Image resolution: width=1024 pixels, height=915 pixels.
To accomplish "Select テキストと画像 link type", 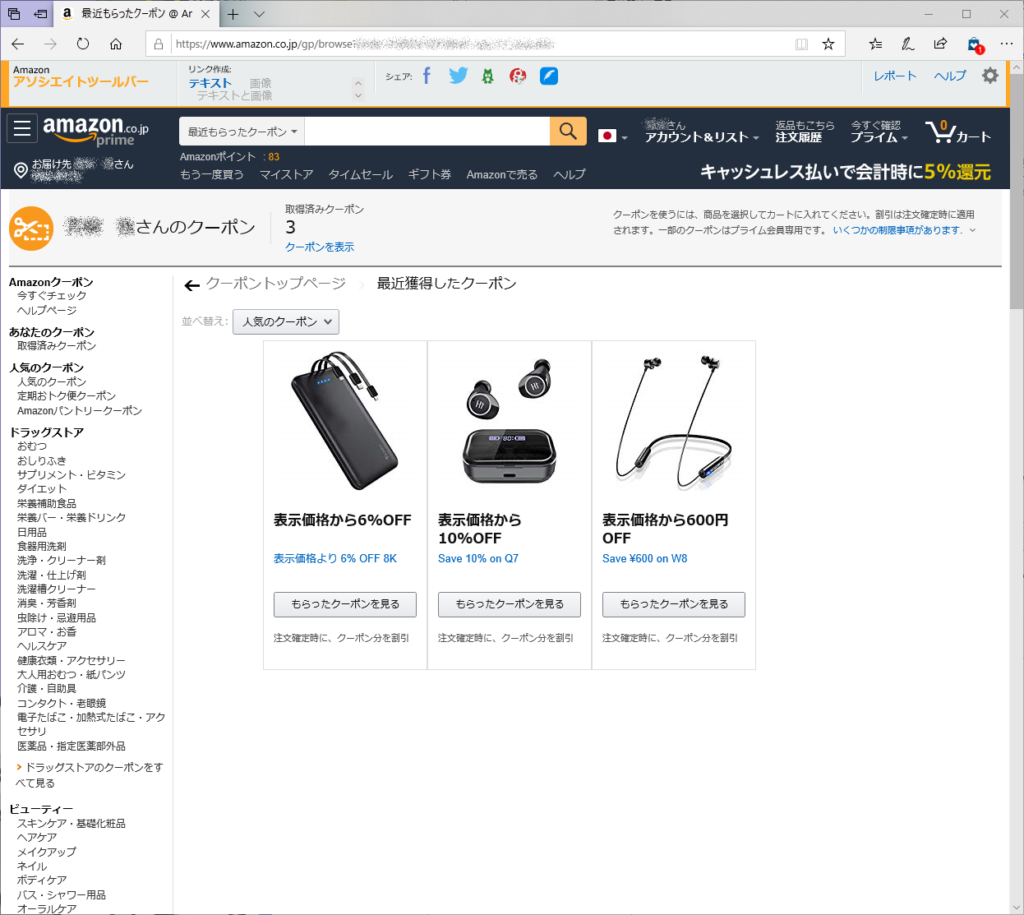I will click(234, 96).
